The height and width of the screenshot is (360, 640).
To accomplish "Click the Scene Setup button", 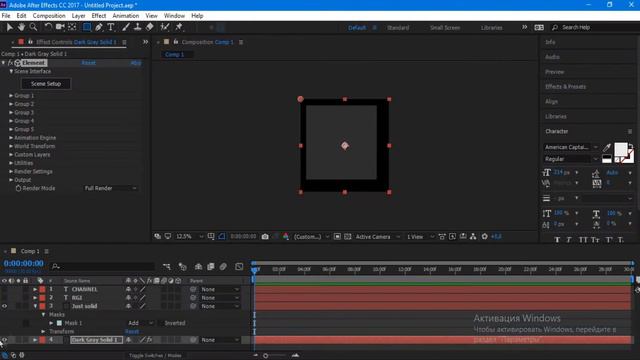I will click(46, 84).
